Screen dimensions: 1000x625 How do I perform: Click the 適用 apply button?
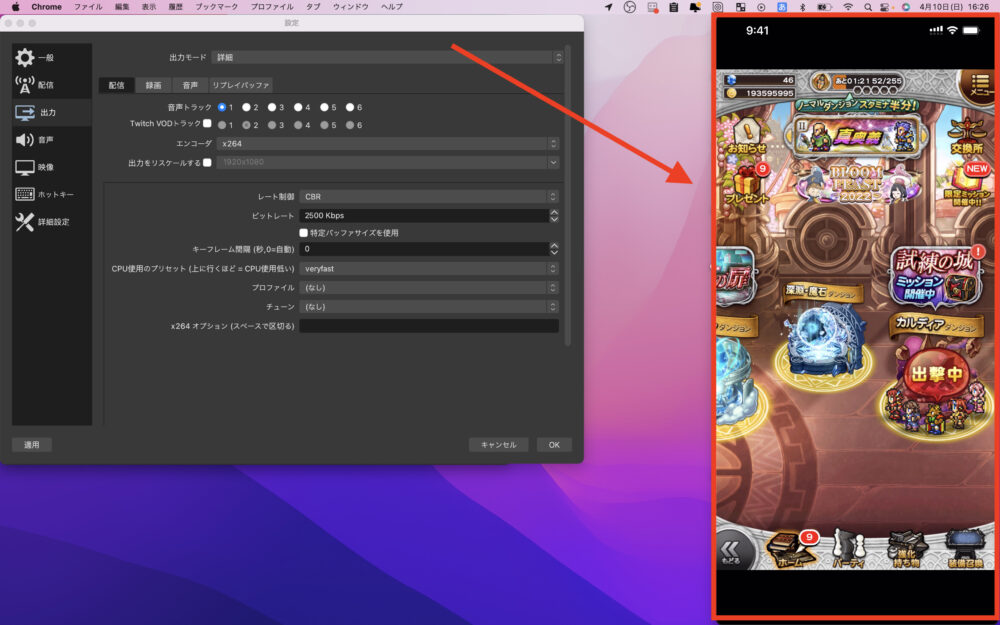pos(32,445)
